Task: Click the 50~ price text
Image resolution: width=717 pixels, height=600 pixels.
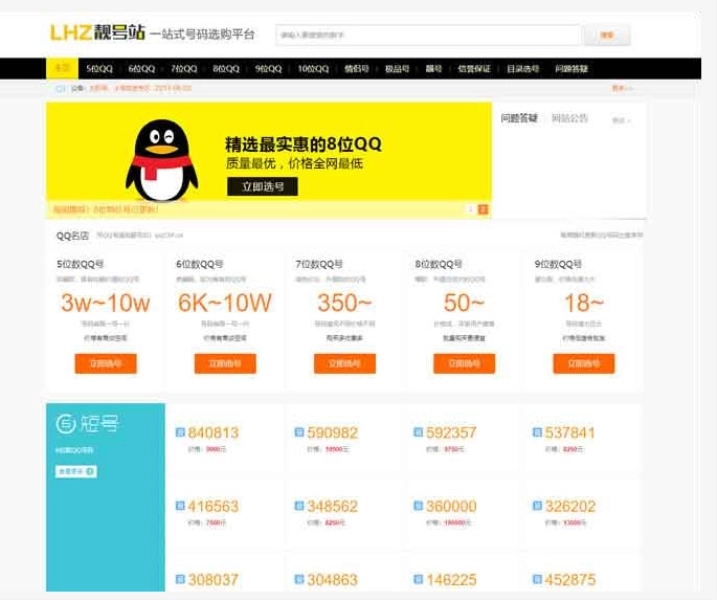Action: 464,303
